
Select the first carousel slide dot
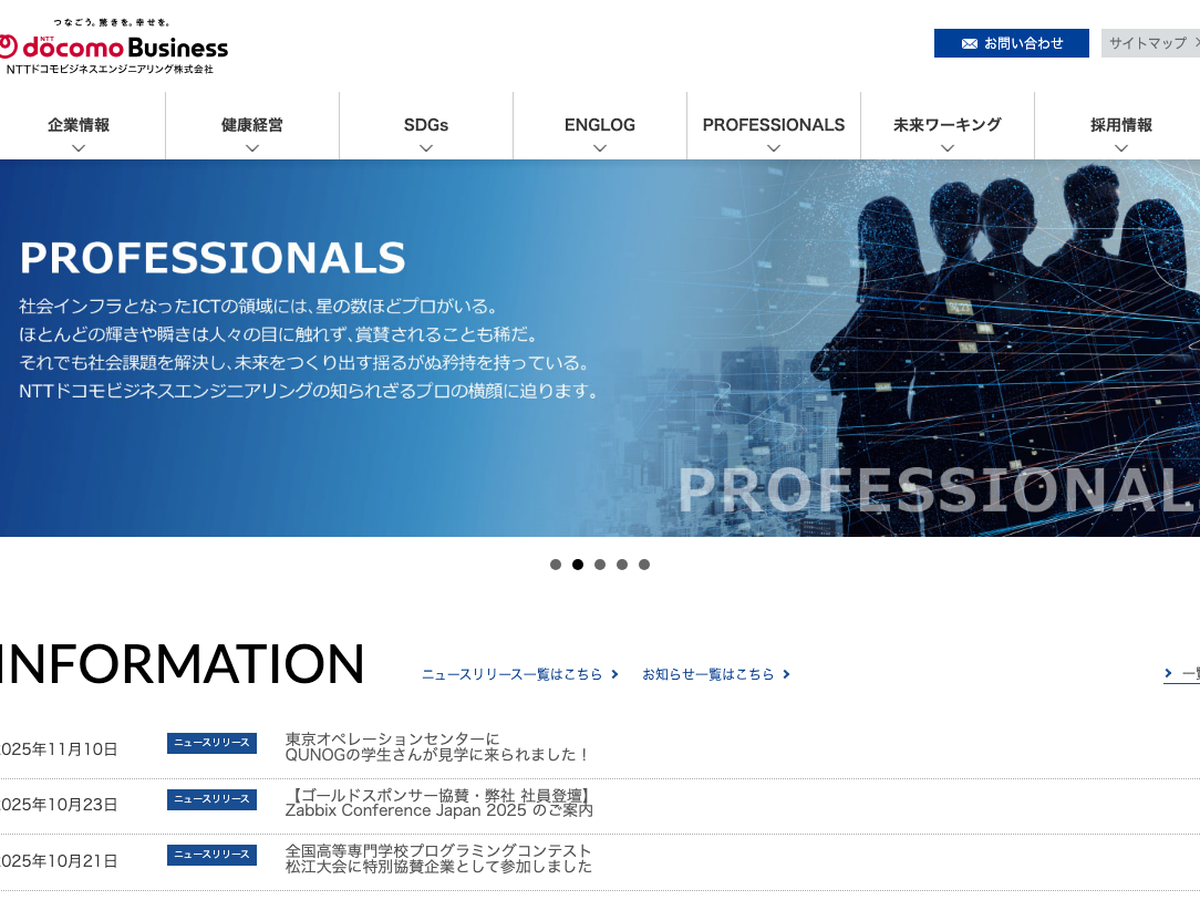[x=555, y=564]
